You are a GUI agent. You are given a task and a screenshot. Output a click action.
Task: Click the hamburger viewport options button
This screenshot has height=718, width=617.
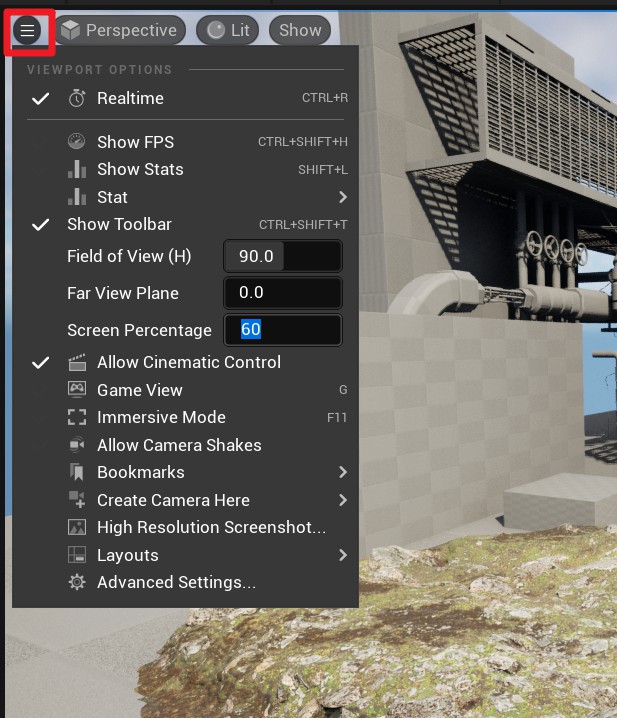(27, 30)
